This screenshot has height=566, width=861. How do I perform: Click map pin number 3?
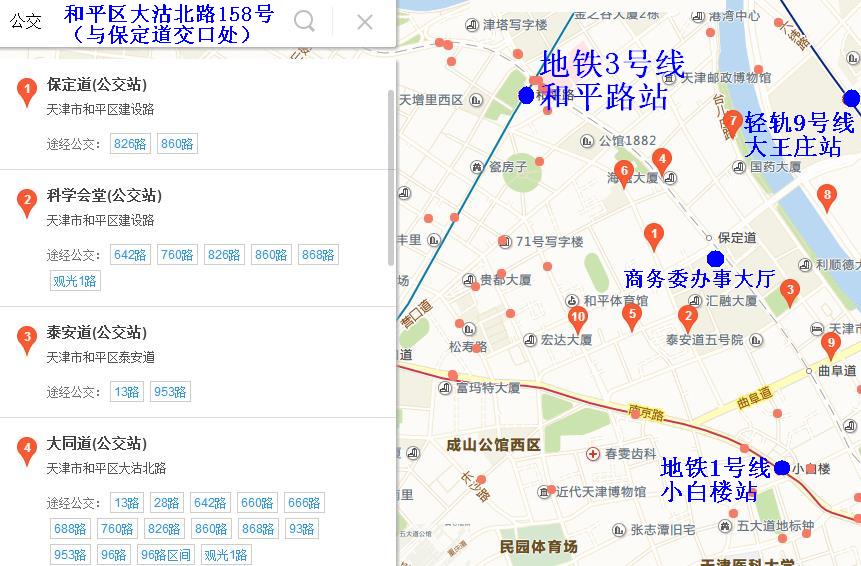coord(790,293)
